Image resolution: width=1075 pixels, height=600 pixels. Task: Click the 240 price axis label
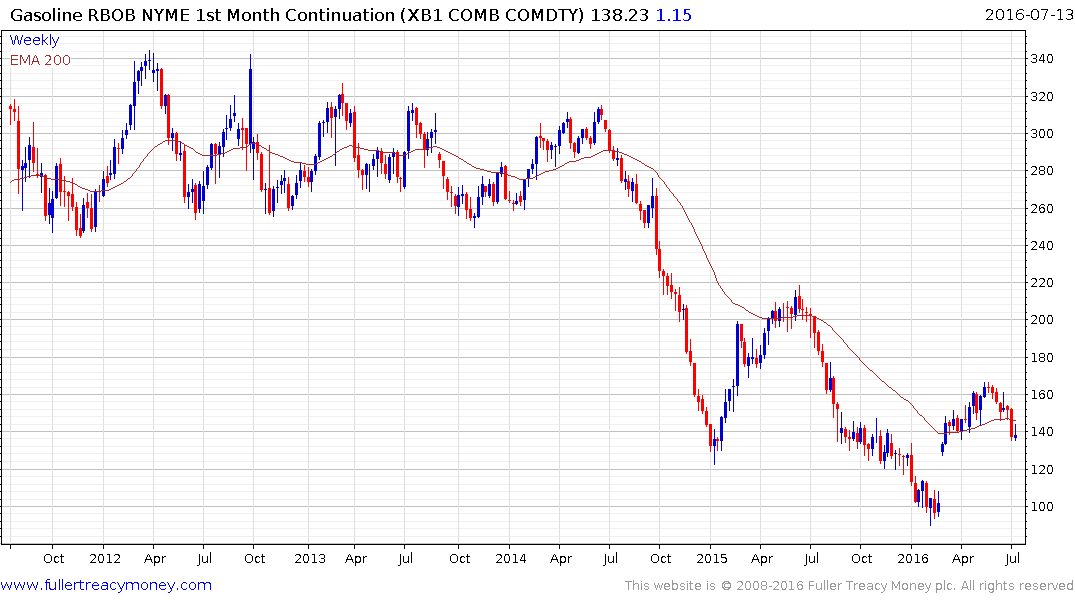click(1042, 245)
